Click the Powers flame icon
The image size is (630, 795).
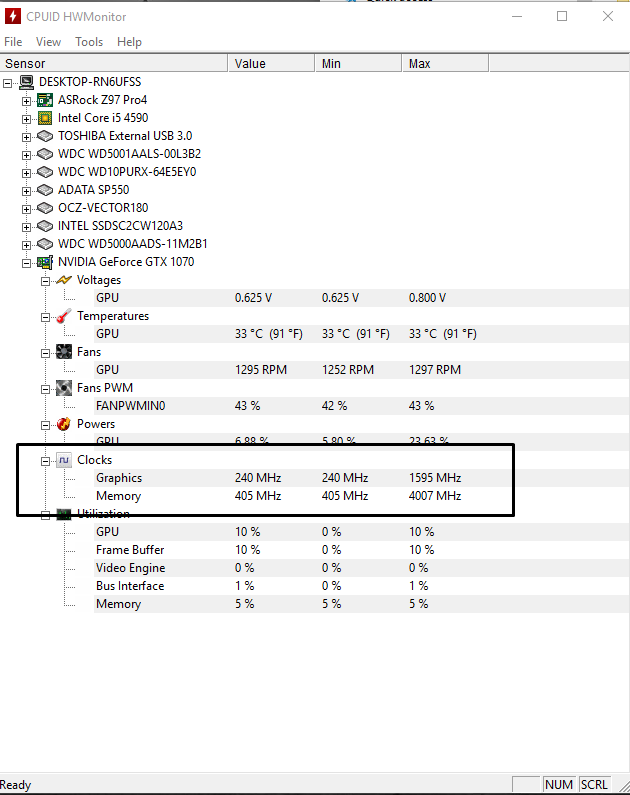pyautogui.click(x=64, y=424)
